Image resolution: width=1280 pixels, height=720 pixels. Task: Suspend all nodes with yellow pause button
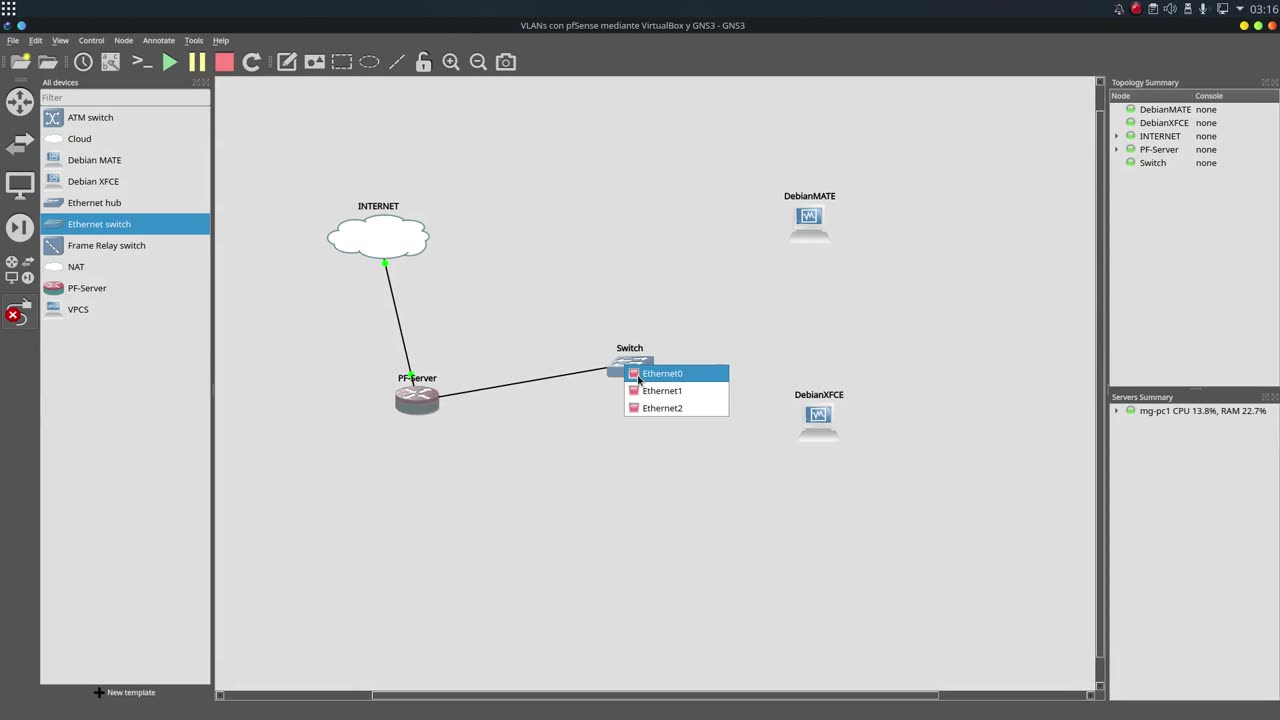(197, 62)
